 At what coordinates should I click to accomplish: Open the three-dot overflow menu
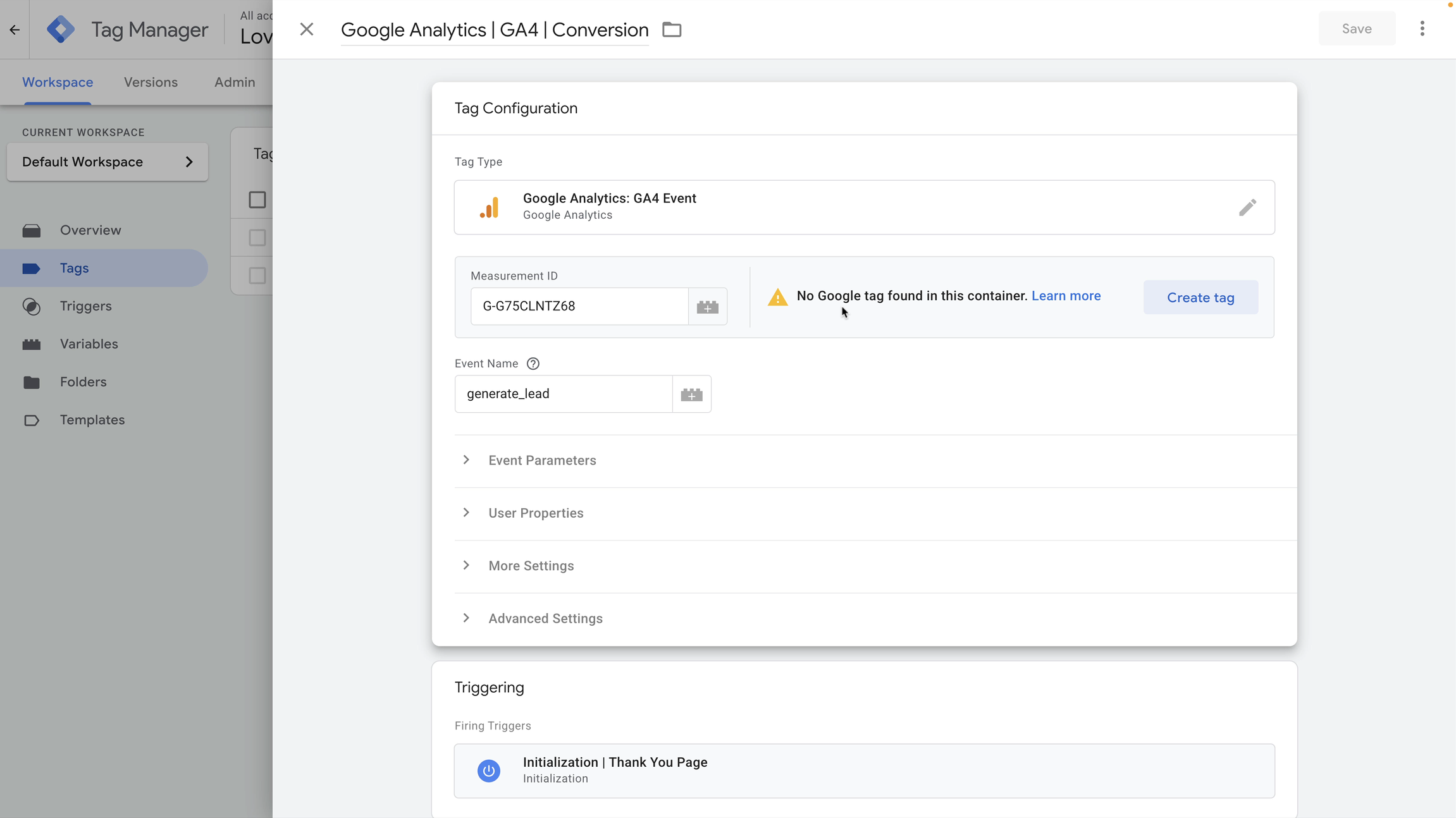1422,28
